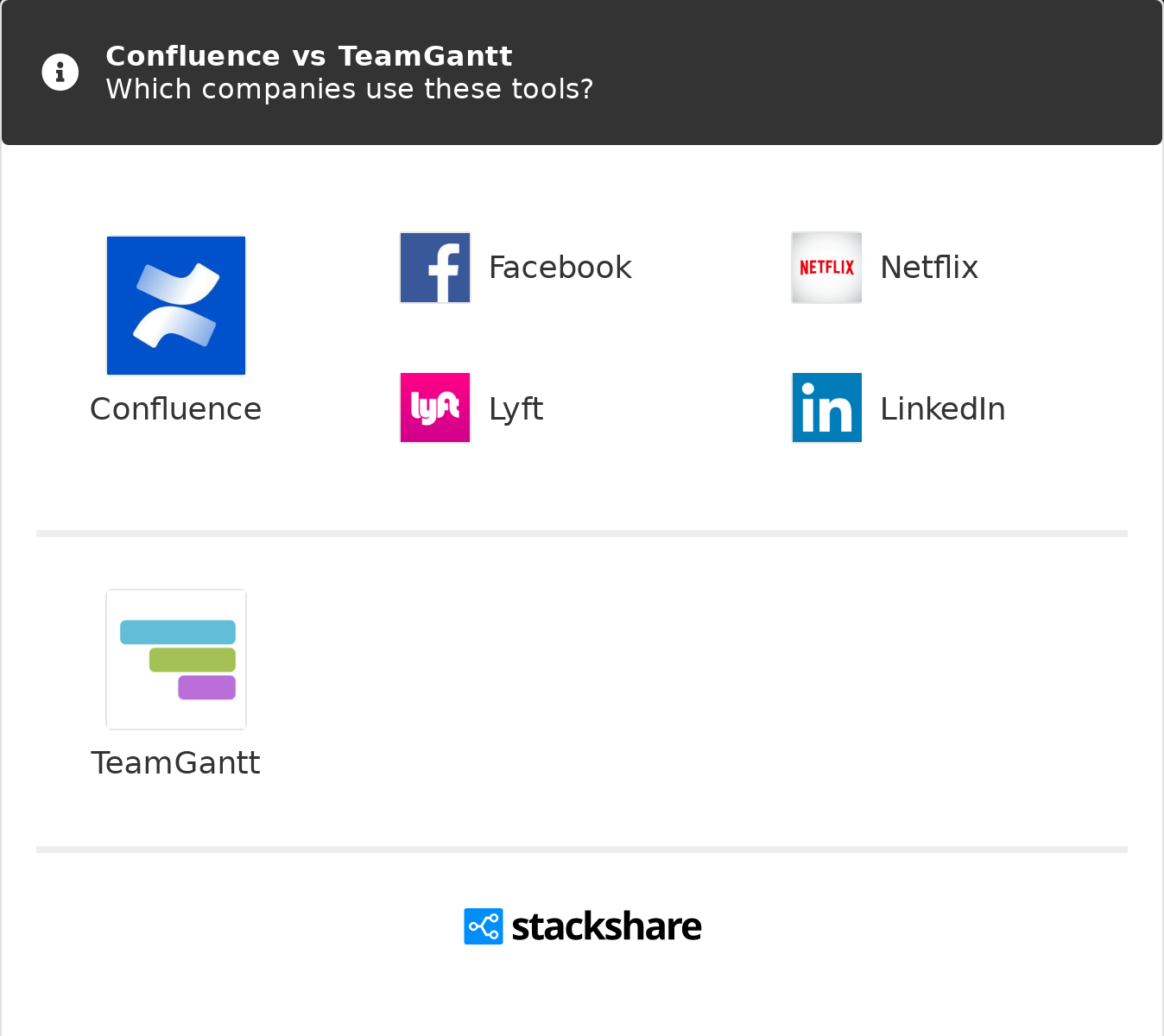
Task: Select the LinkedIn company name
Action: pos(942,408)
